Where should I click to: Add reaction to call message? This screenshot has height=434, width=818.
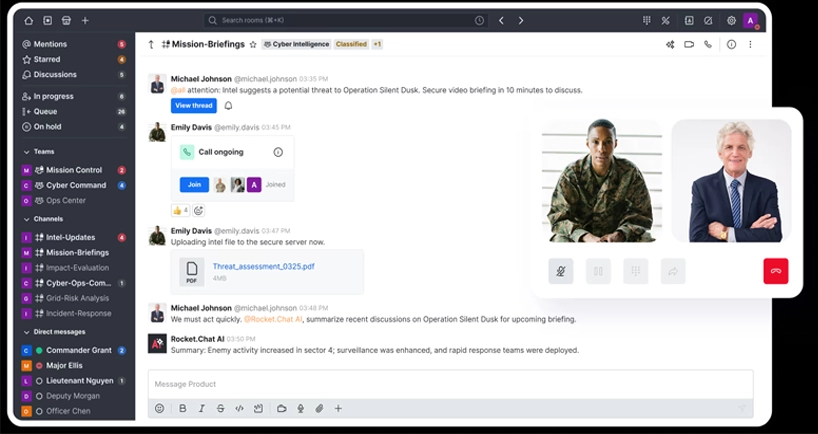pos(198,211)
